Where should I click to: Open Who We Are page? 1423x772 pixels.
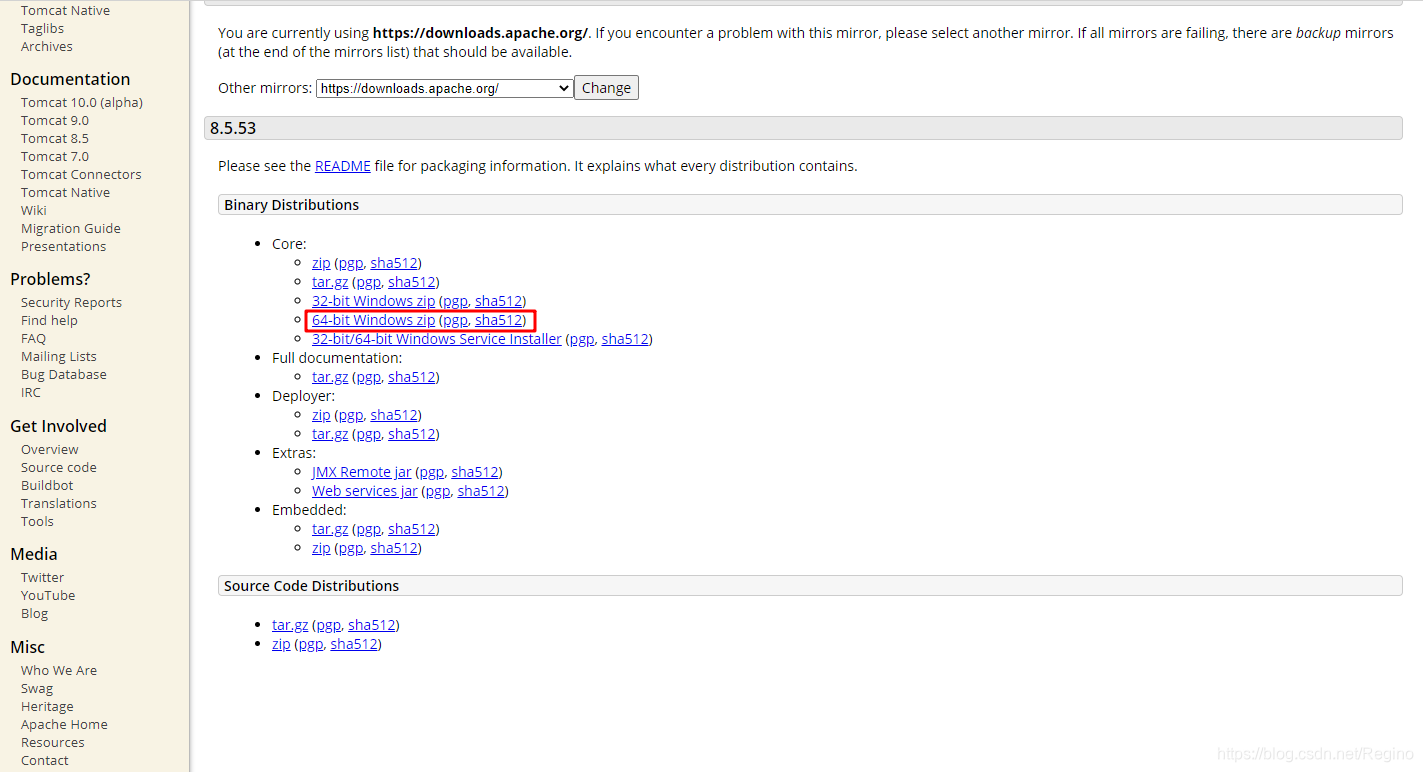coord(59,671)
